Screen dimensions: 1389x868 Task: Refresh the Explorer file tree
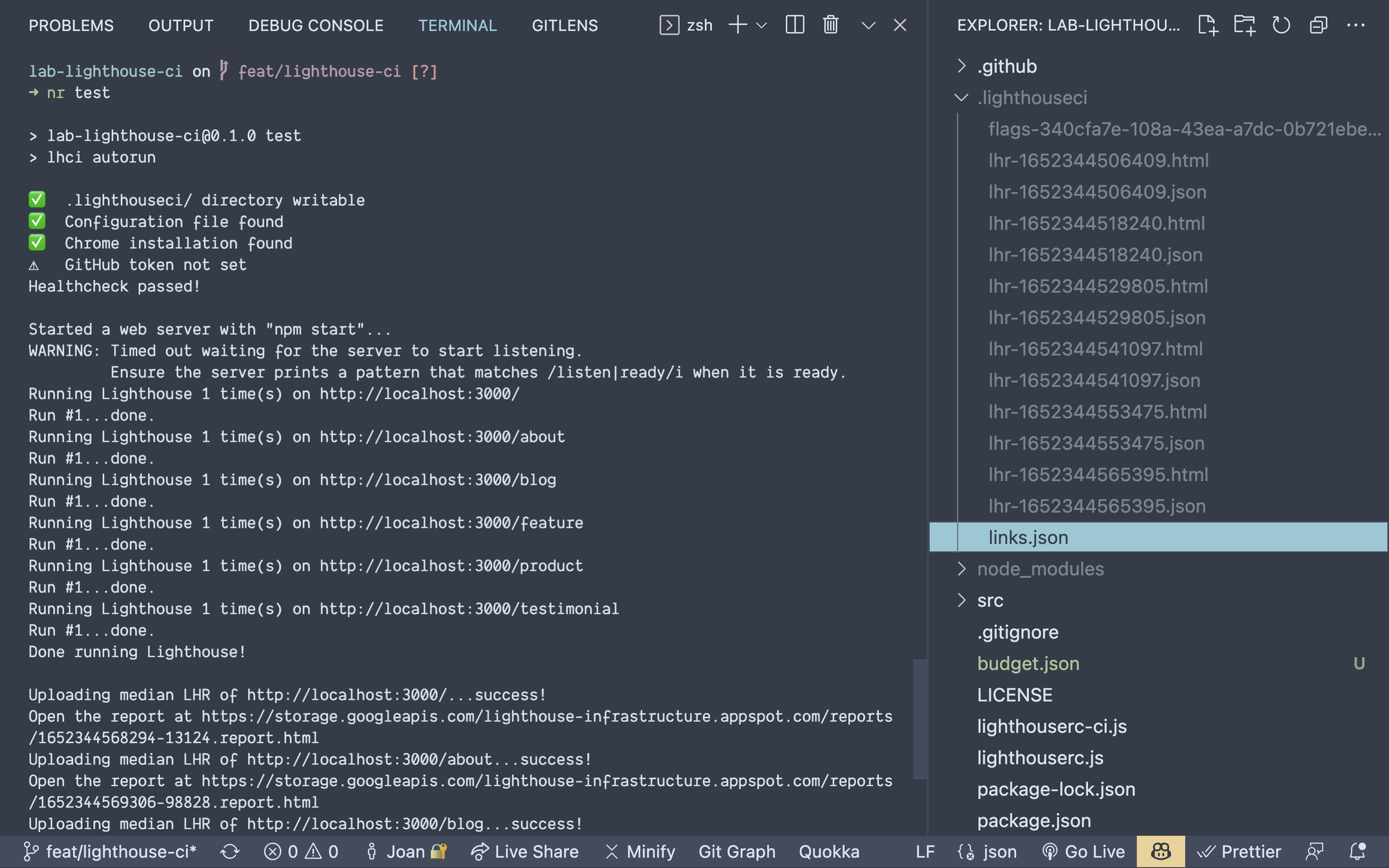pos(1281,25)
